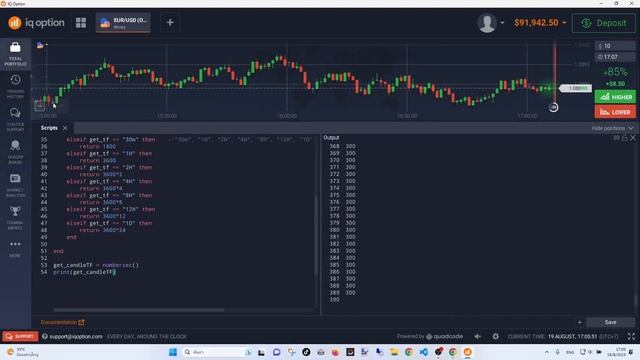The image size is (640, 360).
Task: Click output row number 389
Action: point(334,293)
